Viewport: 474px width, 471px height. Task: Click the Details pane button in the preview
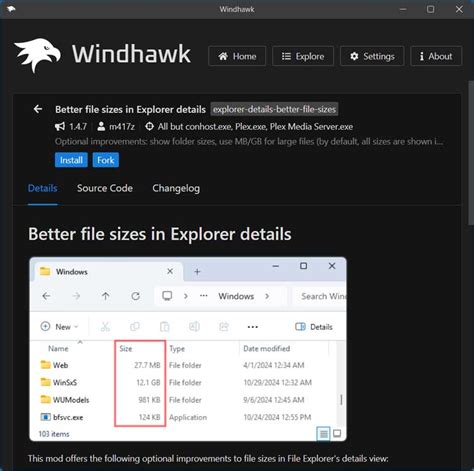[314, 327]
